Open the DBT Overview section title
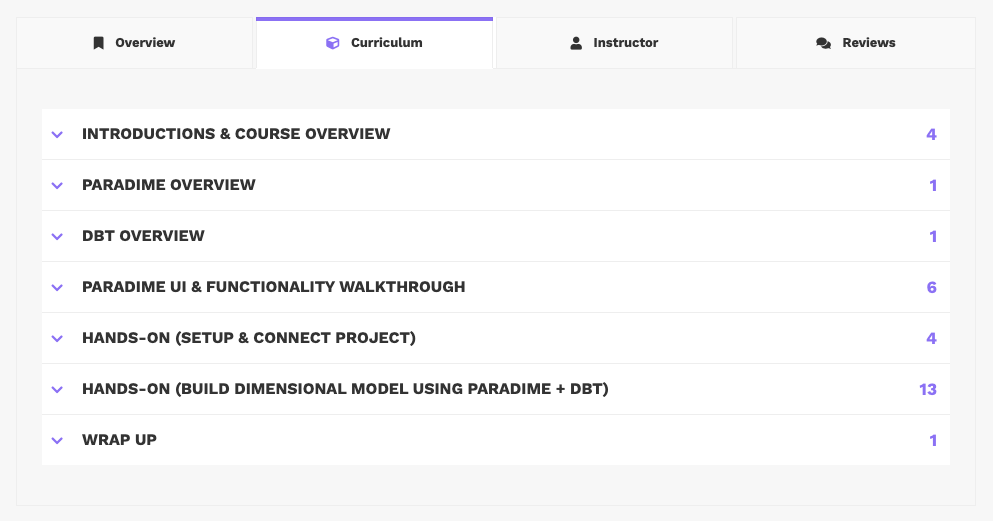The height and width of the screenshot is (521, 993). tap(143, 236)
